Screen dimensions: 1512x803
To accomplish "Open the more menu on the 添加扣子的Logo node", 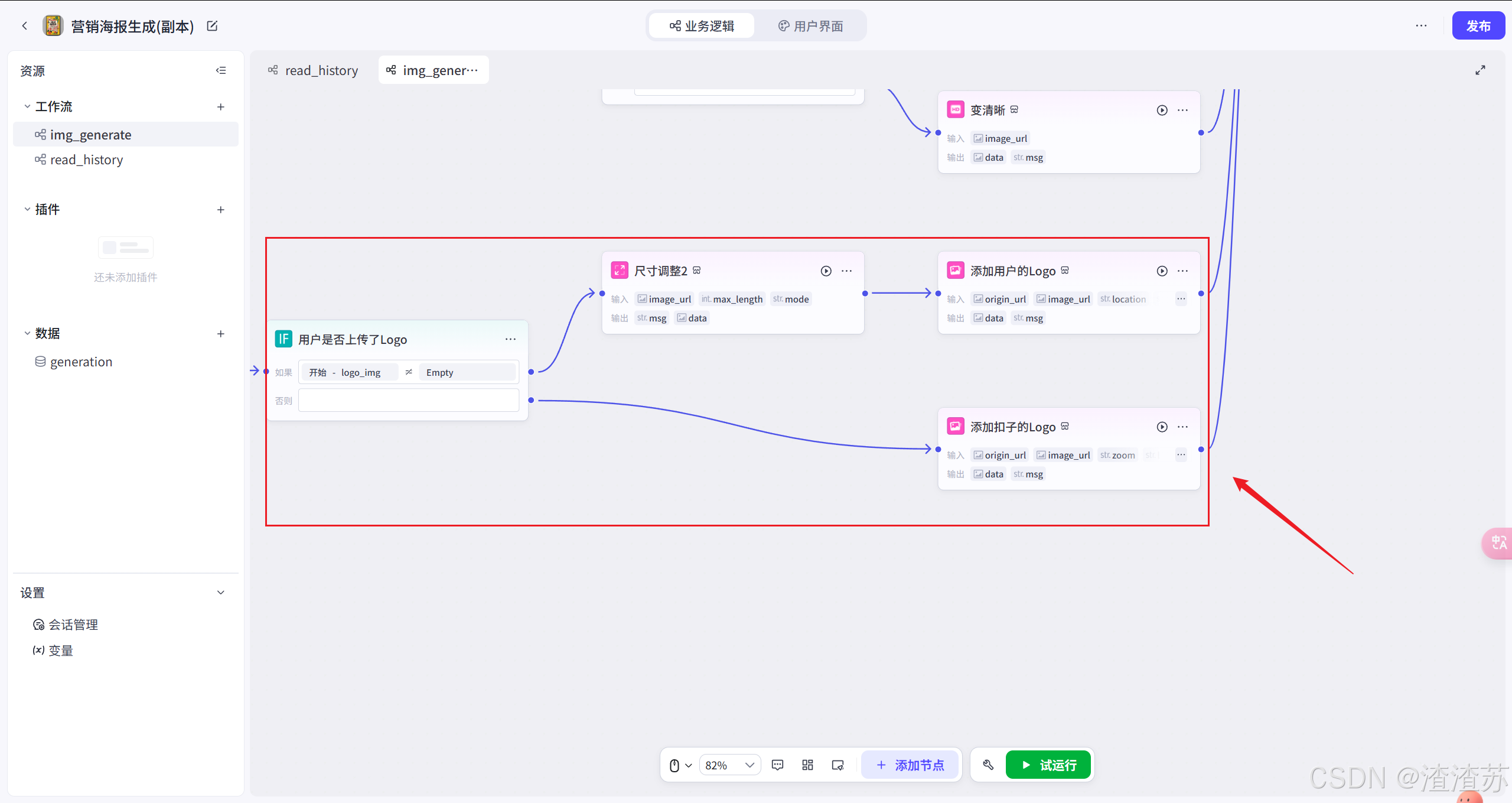I will [1182, 427].
